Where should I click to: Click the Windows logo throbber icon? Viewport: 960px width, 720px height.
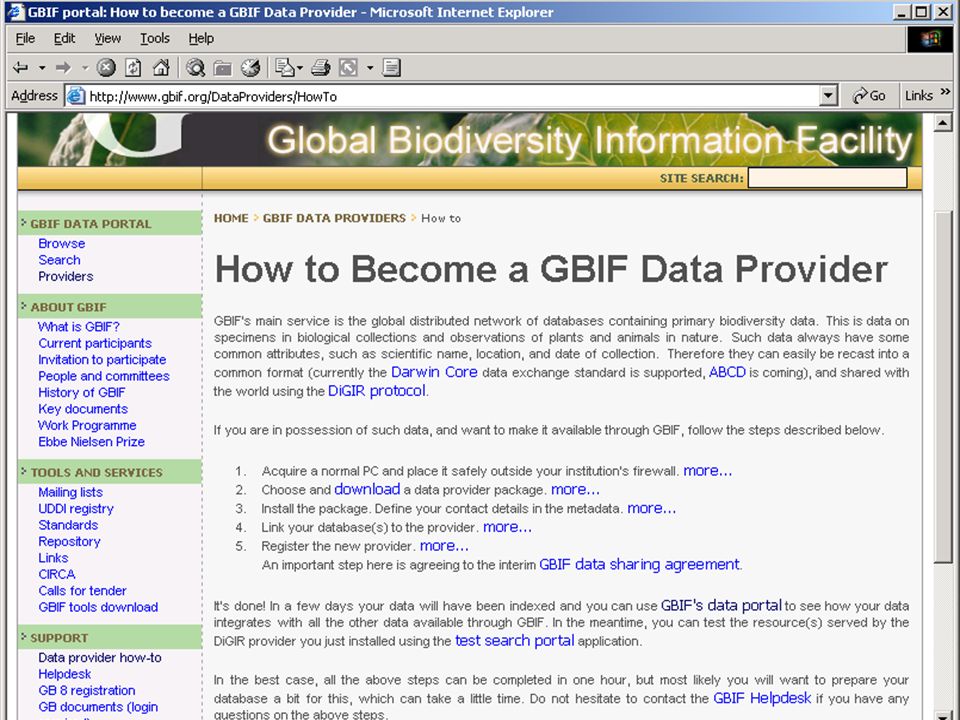930,39
